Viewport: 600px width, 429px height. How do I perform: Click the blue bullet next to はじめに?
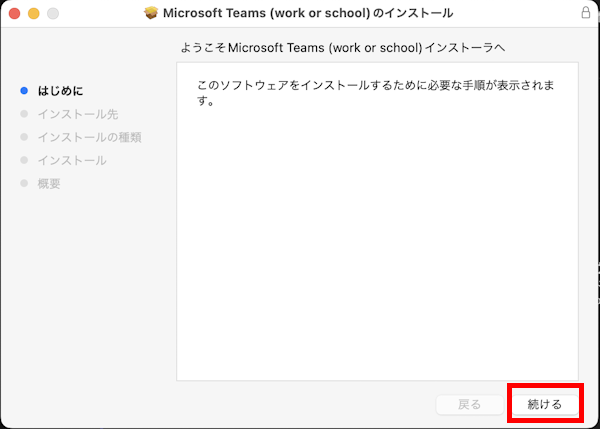click(24, 91)
